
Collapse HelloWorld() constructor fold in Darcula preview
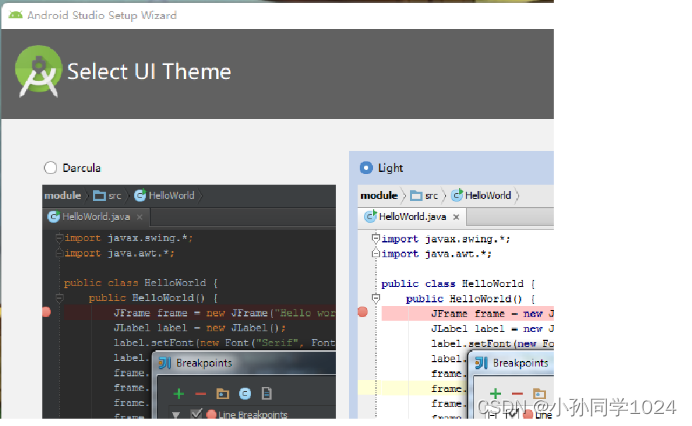[59, 298]
